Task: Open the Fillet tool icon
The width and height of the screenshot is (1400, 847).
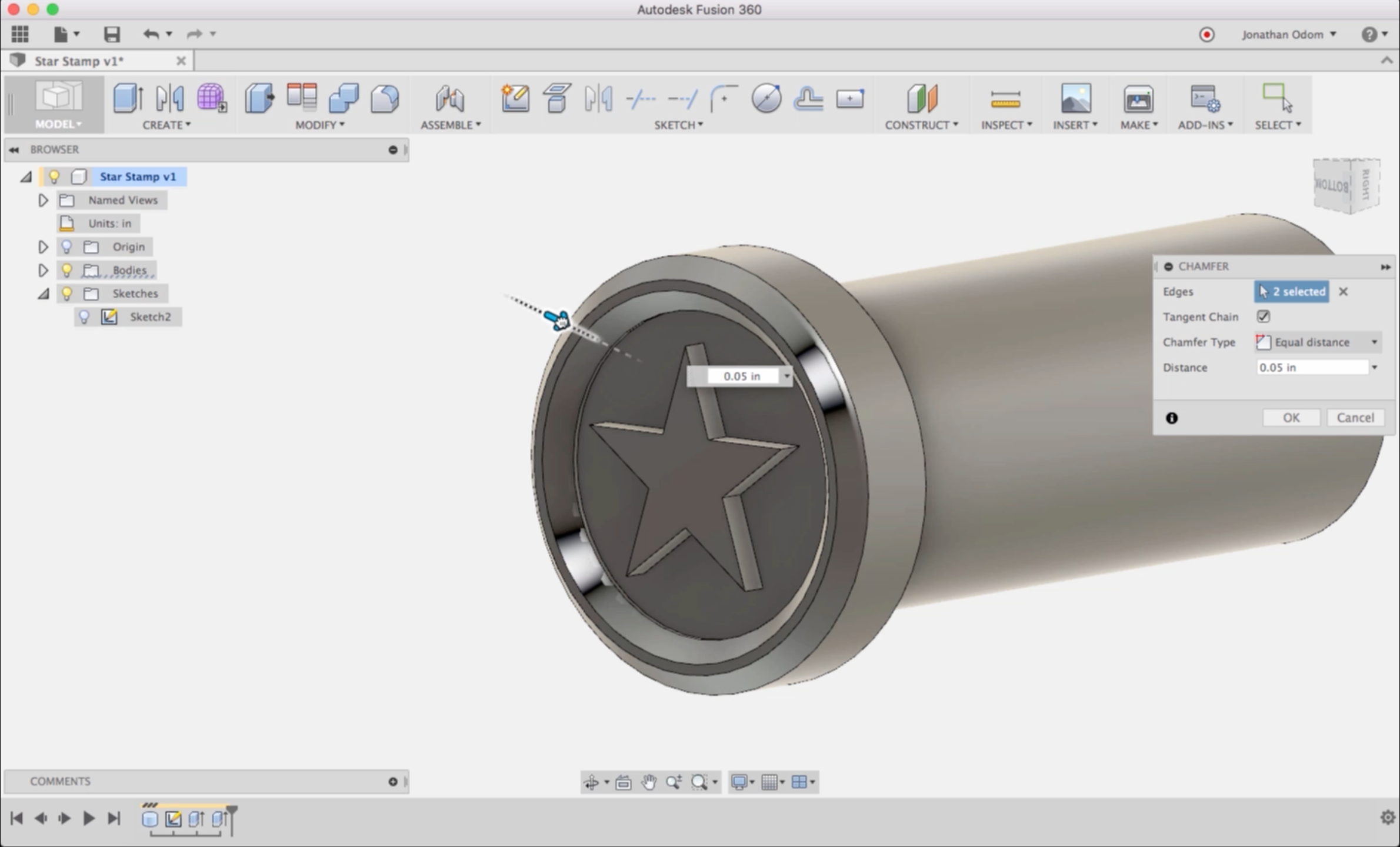Action: click(385, 98)
